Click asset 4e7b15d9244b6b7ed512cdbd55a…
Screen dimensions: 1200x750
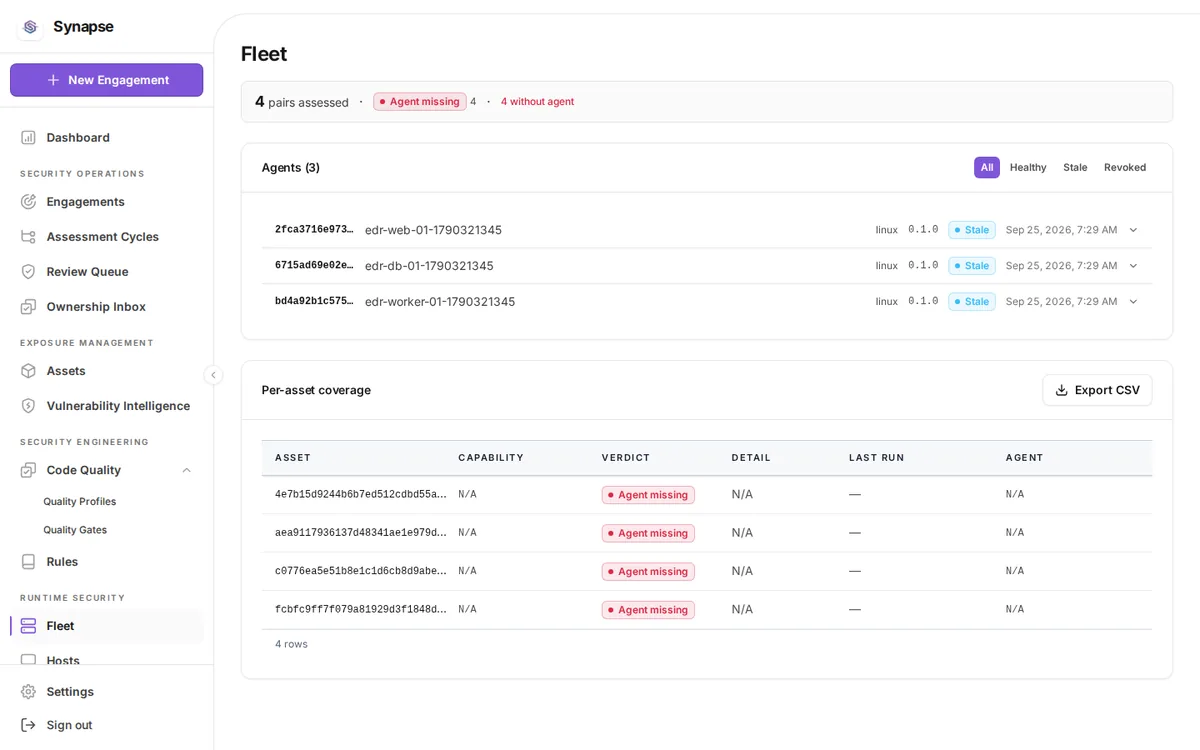pos(361,495)
